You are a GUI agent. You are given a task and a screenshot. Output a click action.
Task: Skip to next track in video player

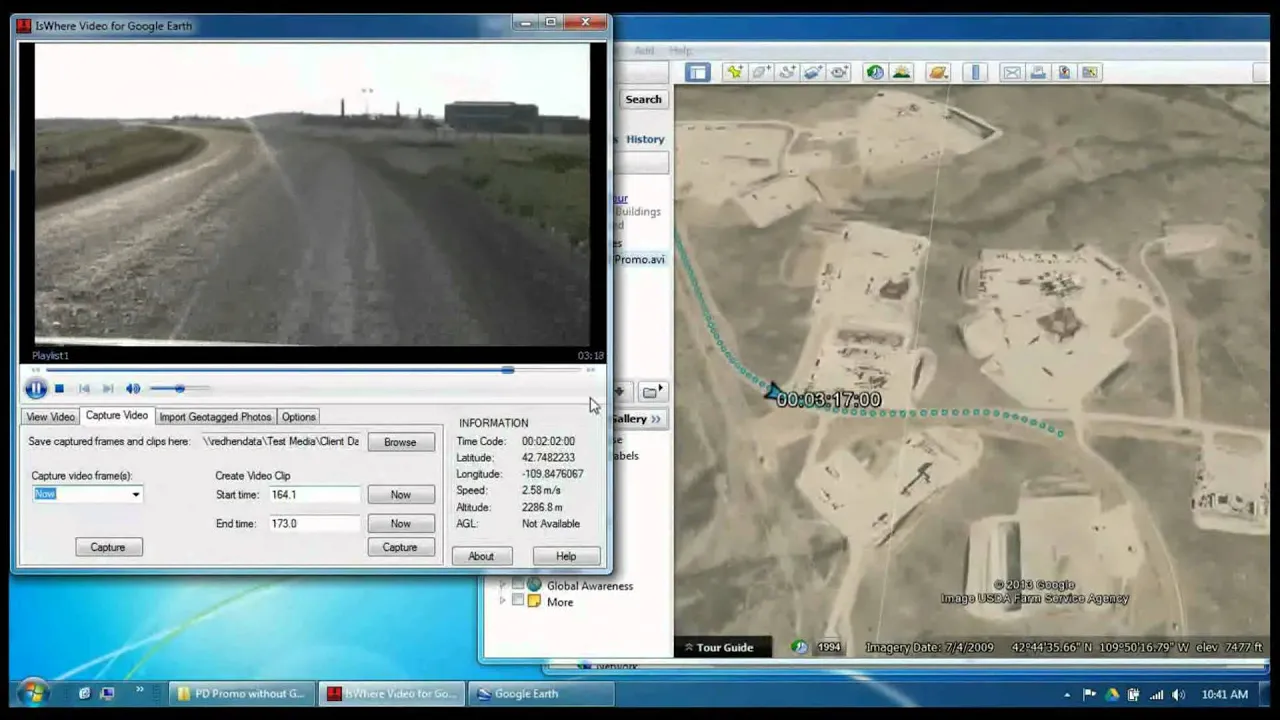pos(108,389)
